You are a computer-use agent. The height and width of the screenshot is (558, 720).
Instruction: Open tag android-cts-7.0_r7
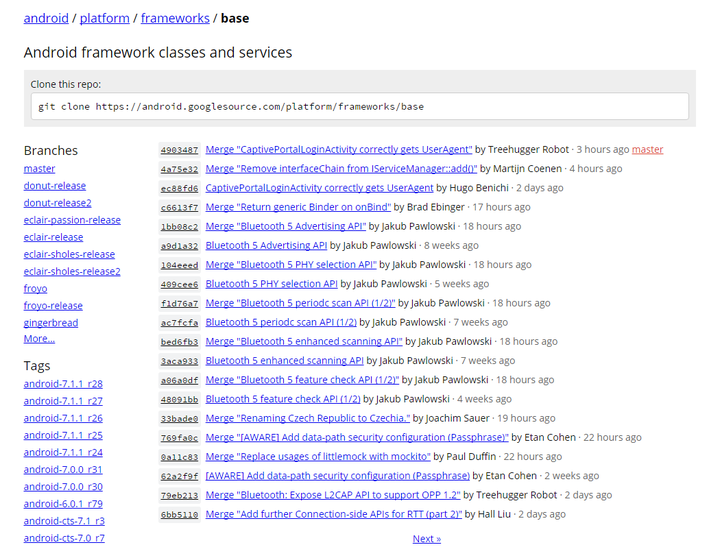[x=64, y=538]
